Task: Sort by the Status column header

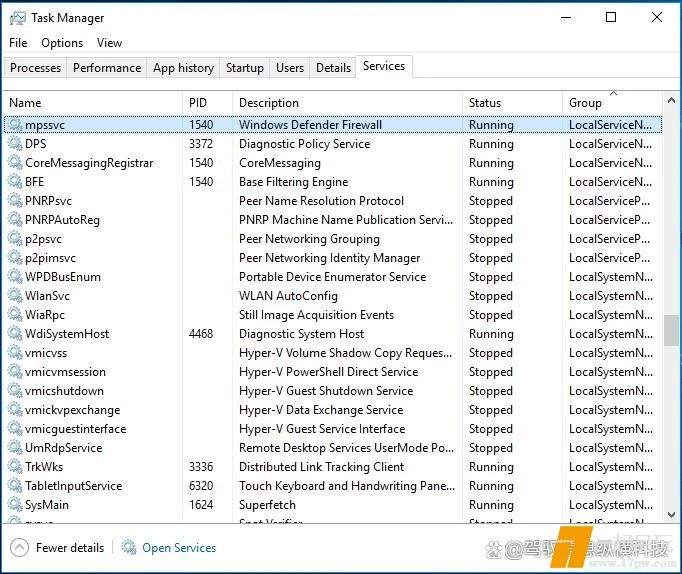Action: click(x=512, y=103)
